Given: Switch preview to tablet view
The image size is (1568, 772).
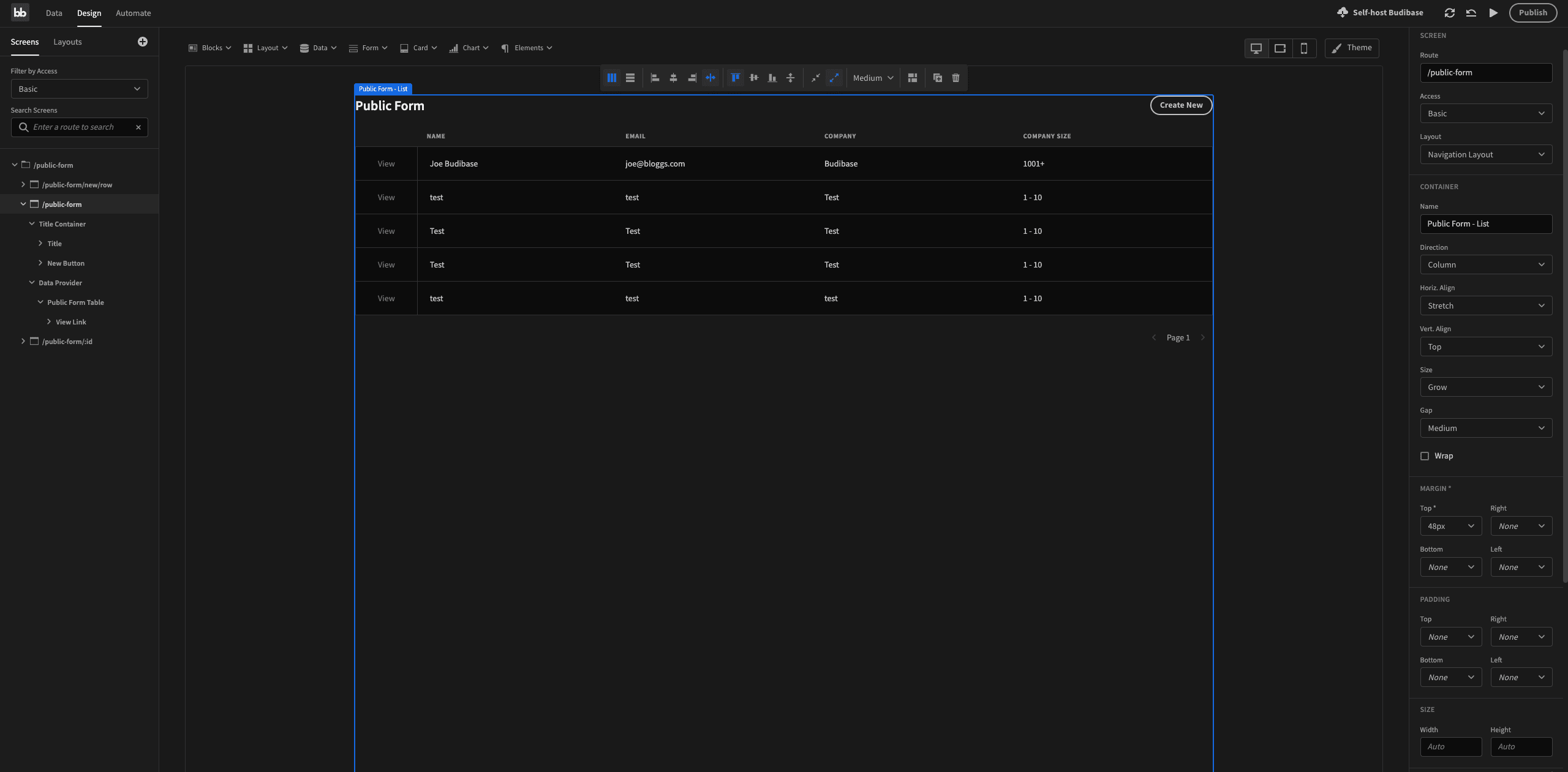Looking at the screenshot, I should [x=1280, y=48].
